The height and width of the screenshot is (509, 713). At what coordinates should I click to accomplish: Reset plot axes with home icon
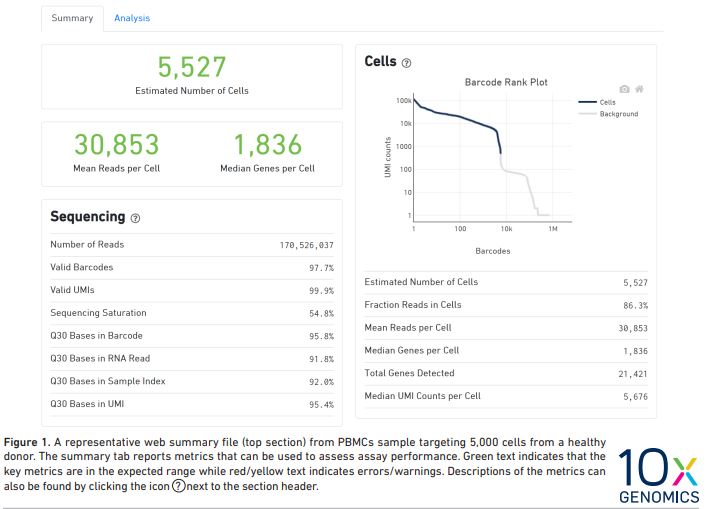point(639,89)
